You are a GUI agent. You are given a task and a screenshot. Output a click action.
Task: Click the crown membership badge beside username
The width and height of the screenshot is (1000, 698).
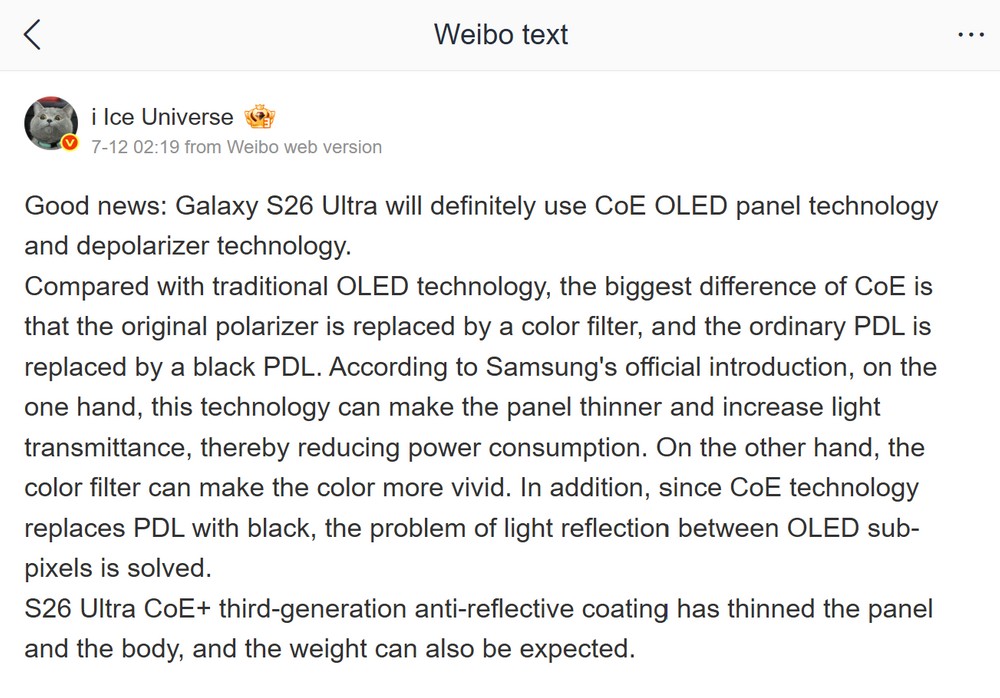(x=260, y=117)
